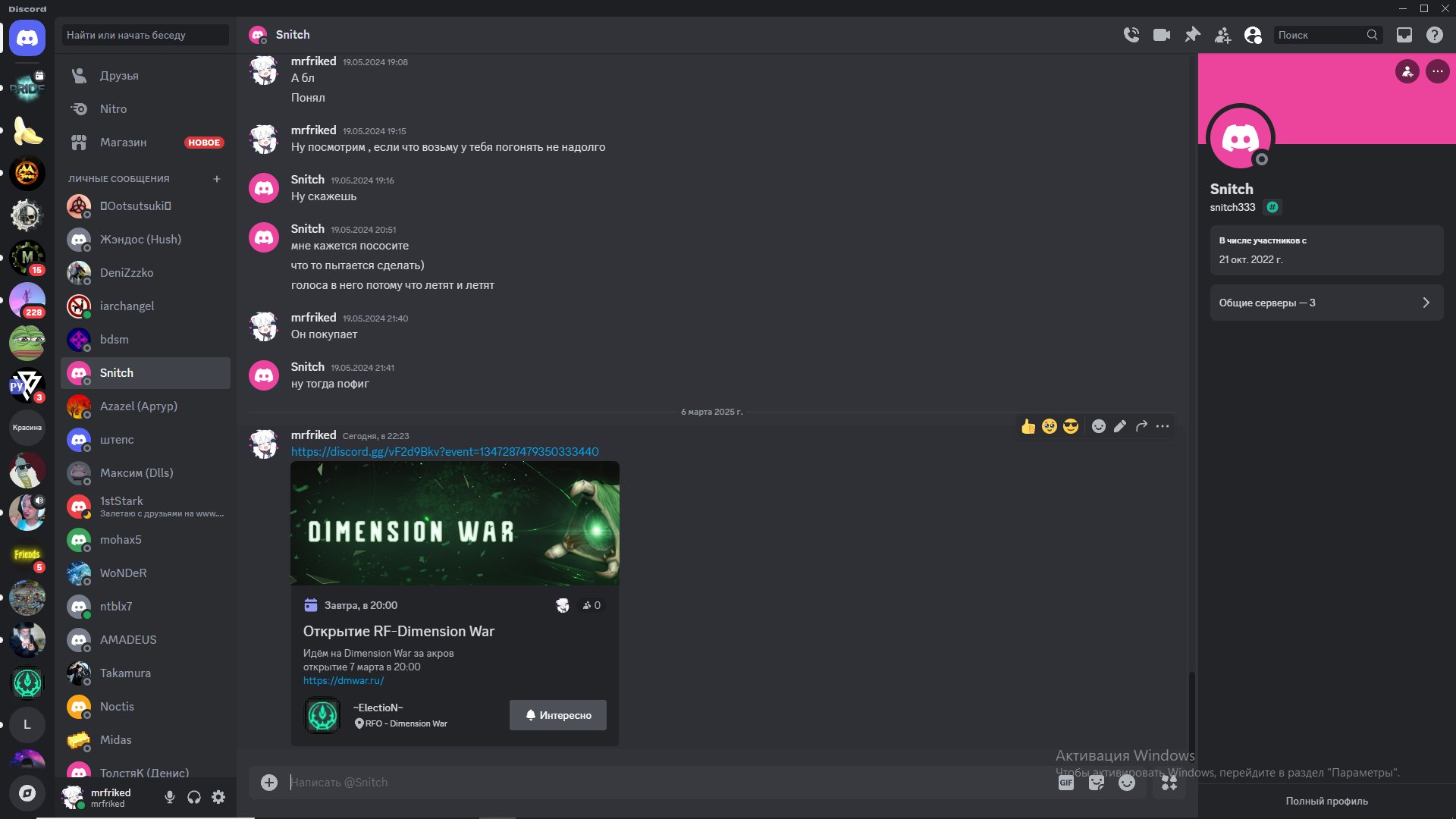
Task: Open the Dimension War event banner
Action: (455, 523)
